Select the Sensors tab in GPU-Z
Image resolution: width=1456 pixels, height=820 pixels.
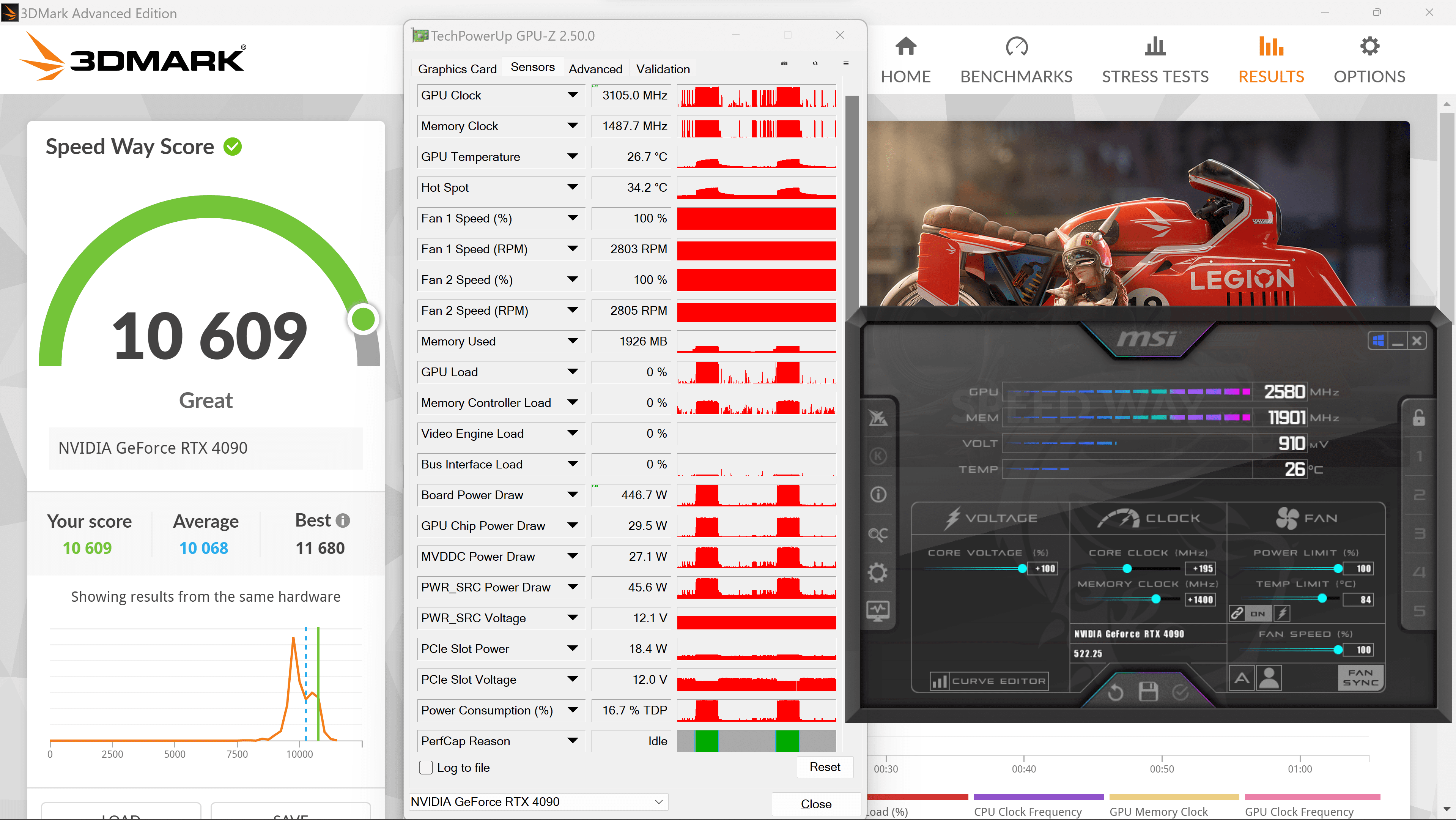pyautogui.click(x=532, y=67)
